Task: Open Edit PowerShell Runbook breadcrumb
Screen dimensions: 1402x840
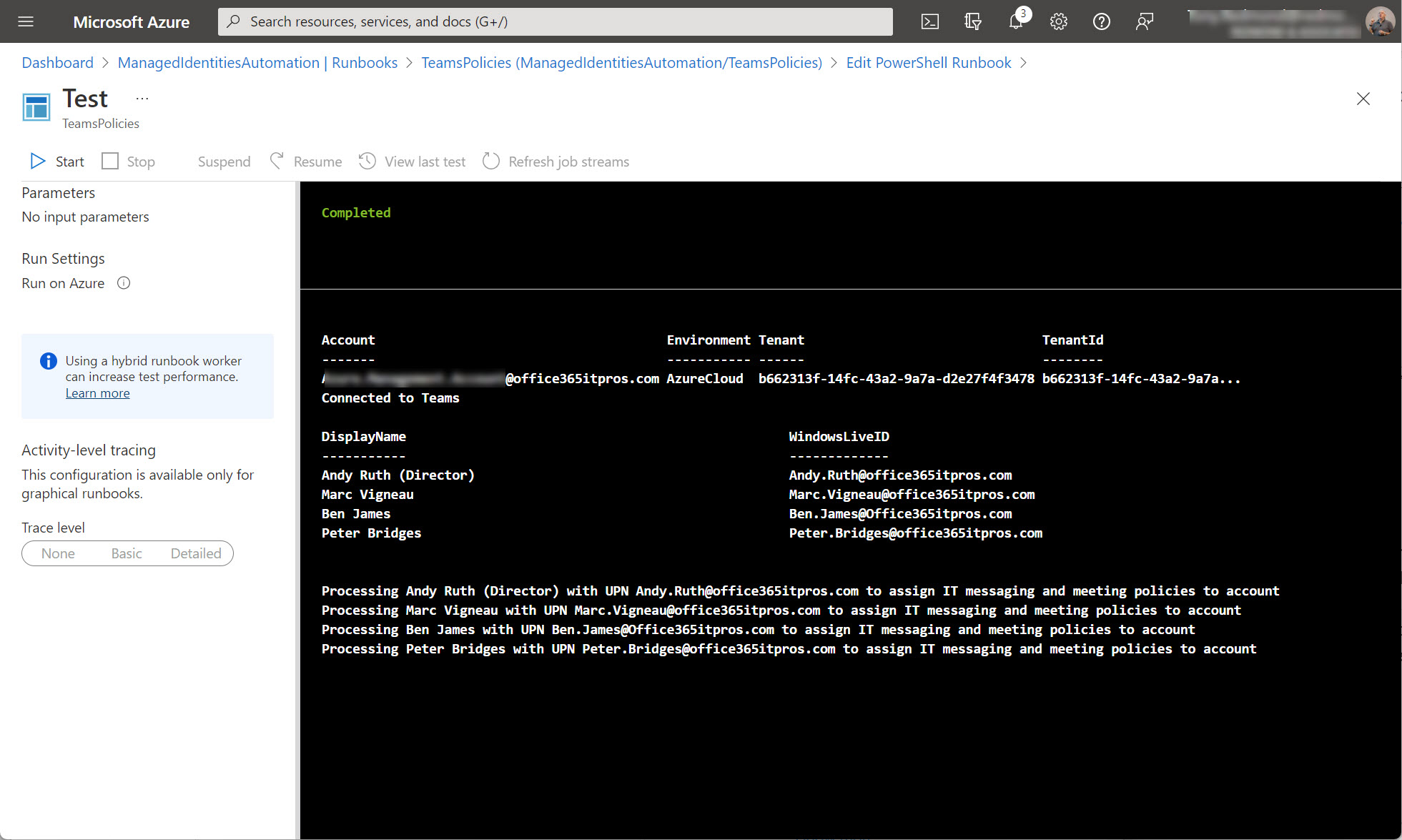Action: tap(929, 63)
